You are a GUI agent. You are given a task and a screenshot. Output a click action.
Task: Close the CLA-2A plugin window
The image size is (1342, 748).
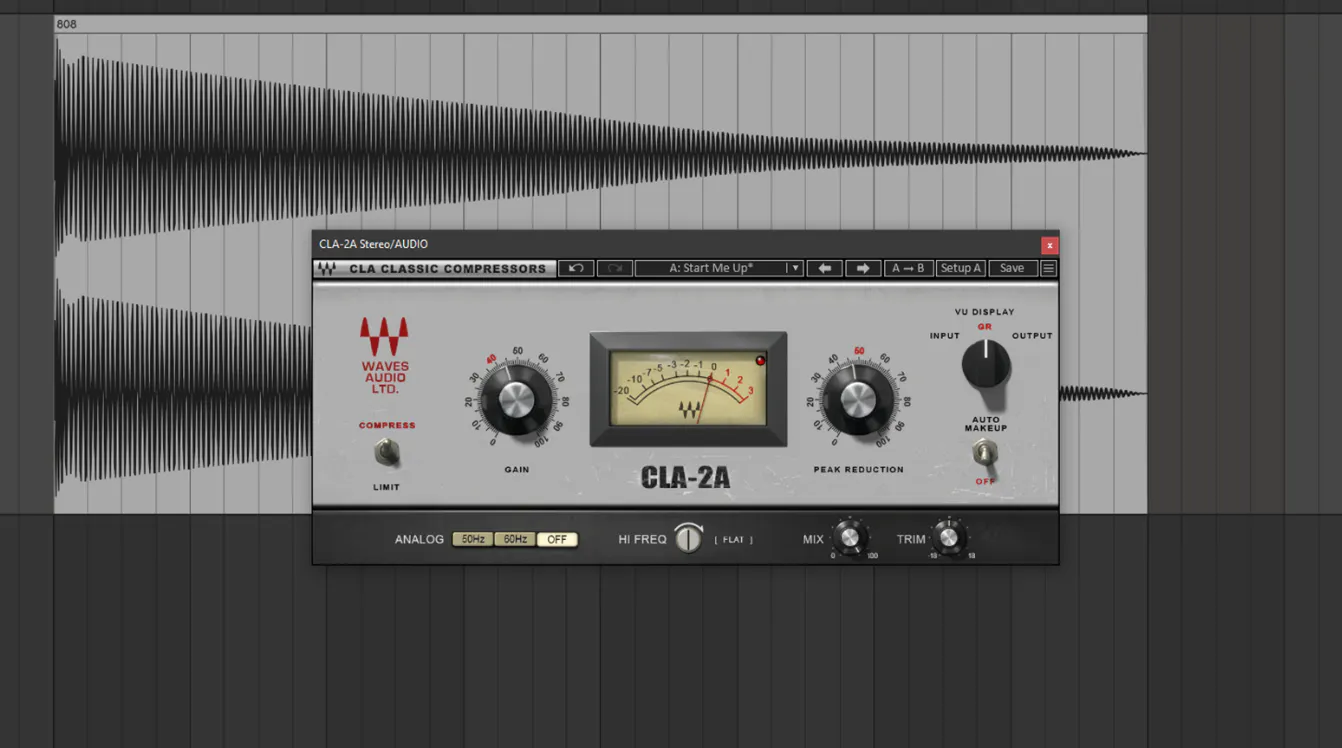(1049, 245)
